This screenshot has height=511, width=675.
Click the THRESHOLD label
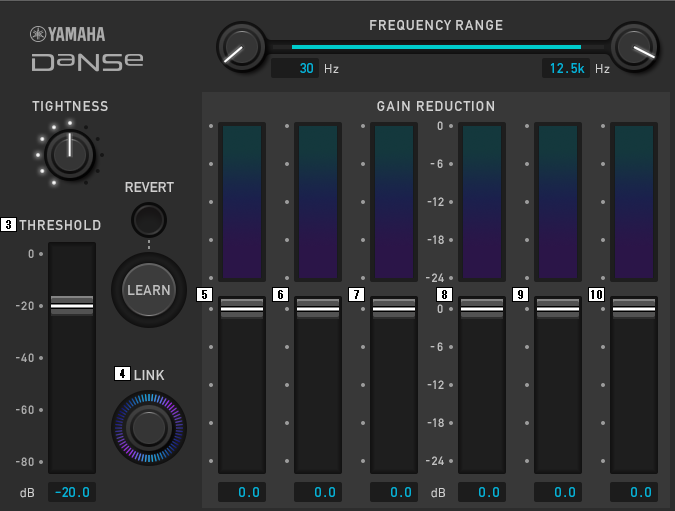[60, 225]
